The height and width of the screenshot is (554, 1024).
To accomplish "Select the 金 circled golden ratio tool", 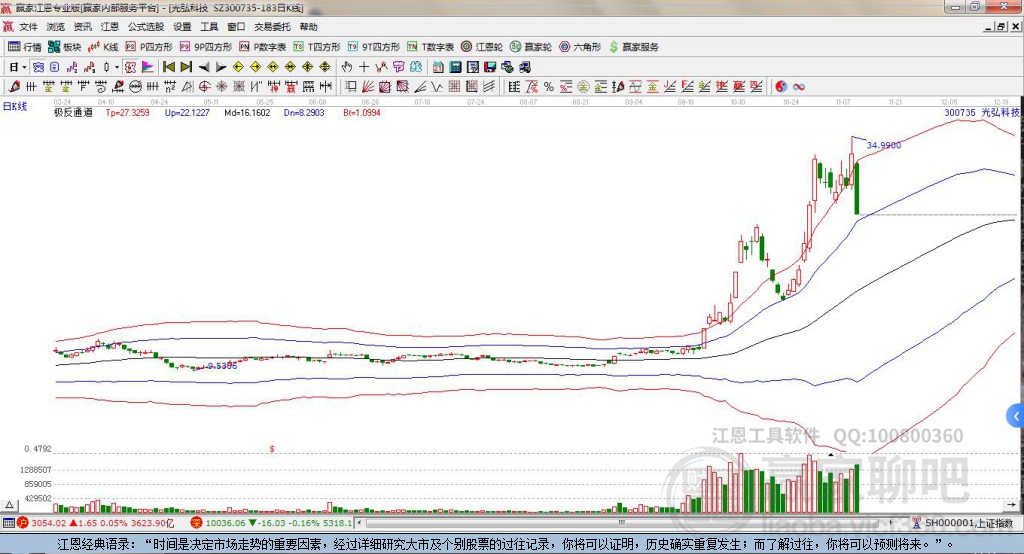I will pos(583,87).
